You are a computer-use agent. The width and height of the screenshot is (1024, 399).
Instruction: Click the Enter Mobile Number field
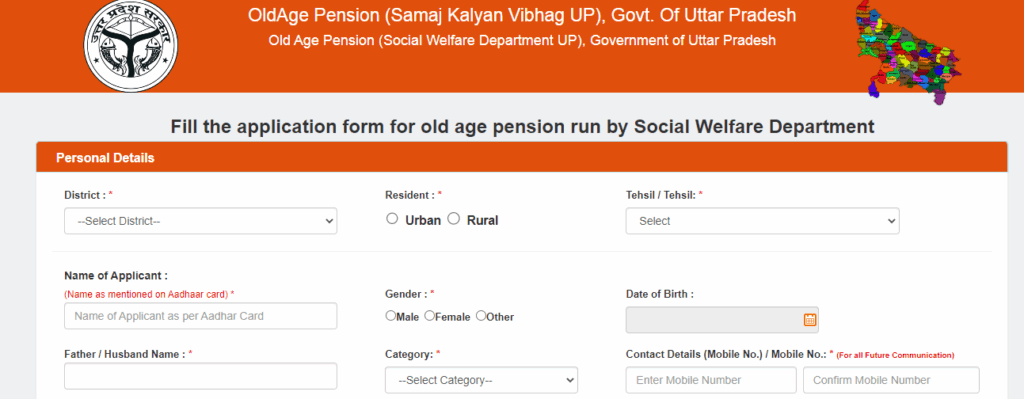[x=711, y=380]
